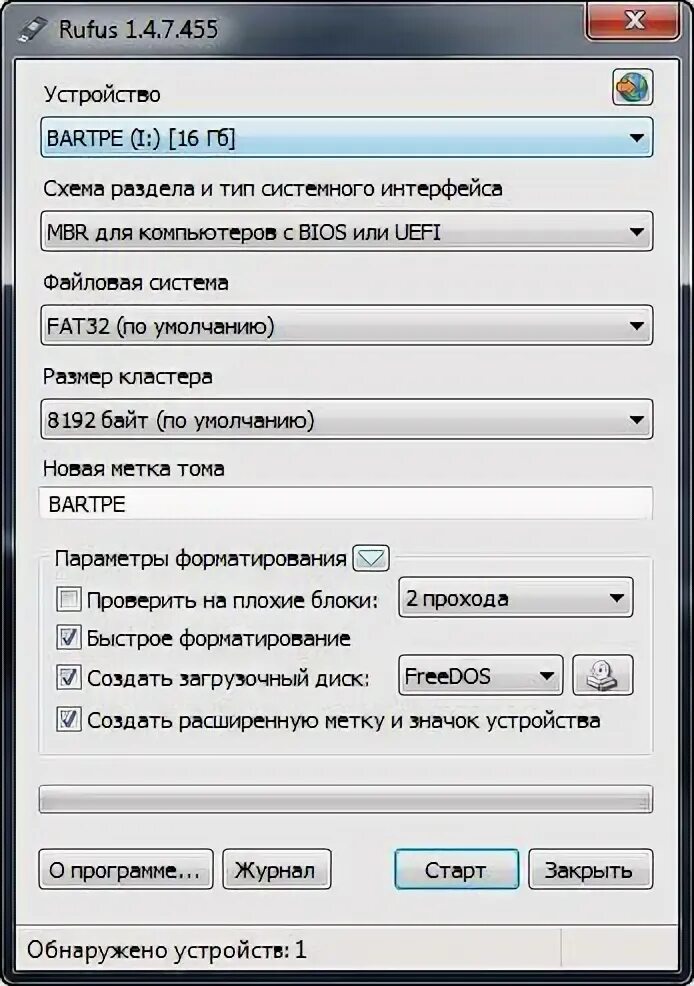Uncheck Быстрое форматирование checkbox
The height and width of the screenshot is (986, 694).
[69, 638]
